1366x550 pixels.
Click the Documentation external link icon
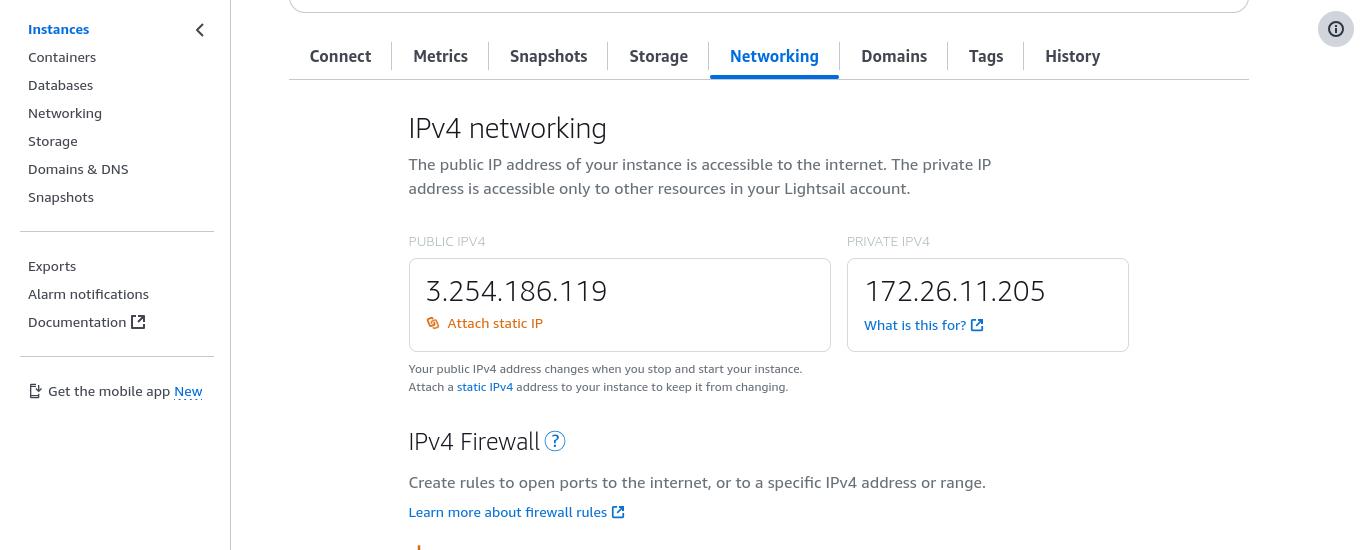139,322
